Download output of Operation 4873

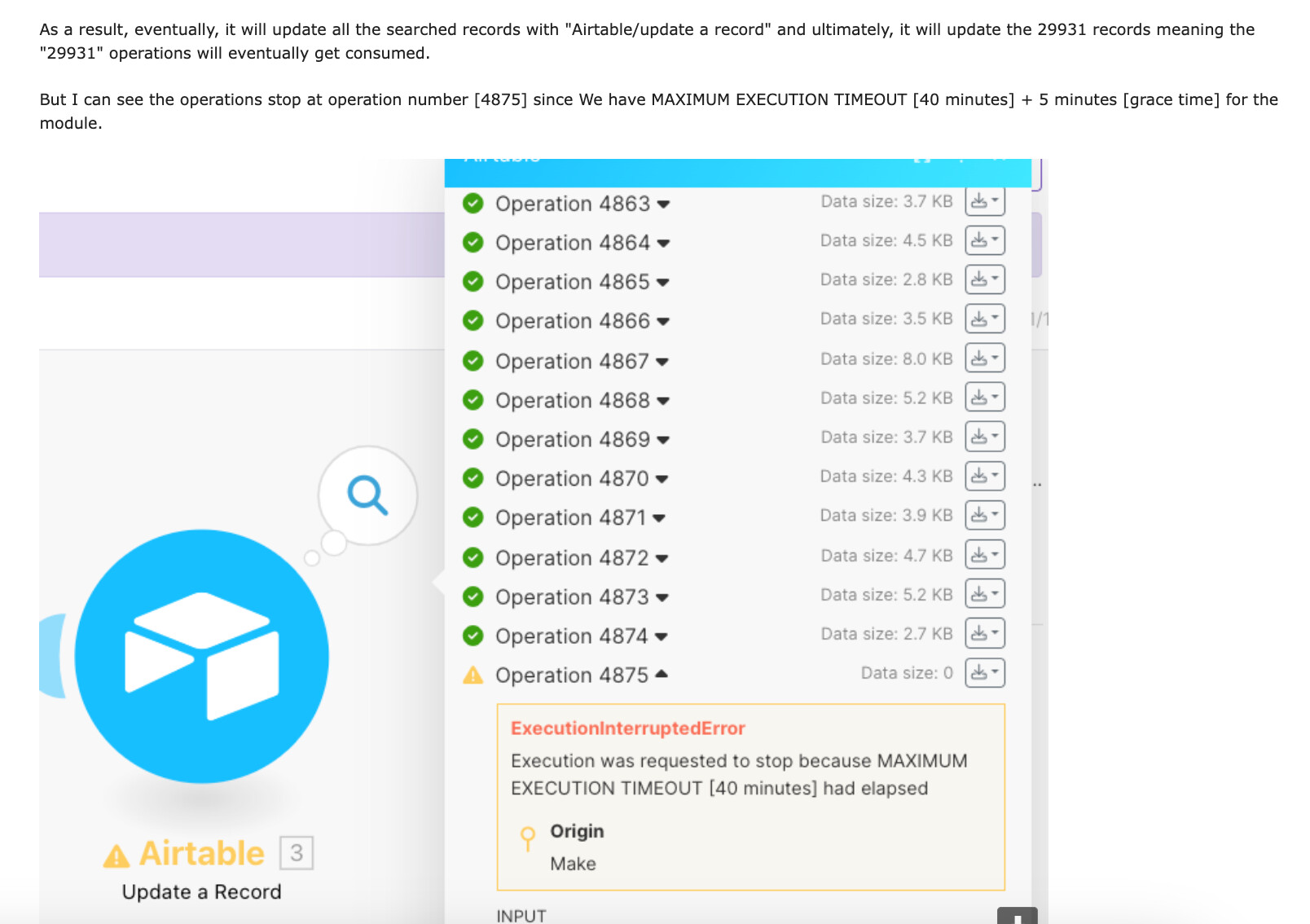[x=985, y=594]
